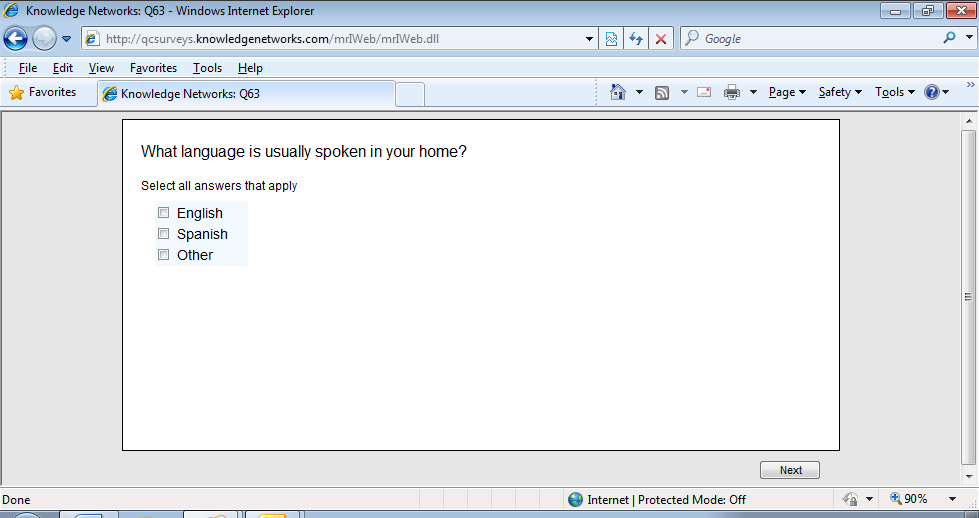Expand the Home button dropdown arrow
Image resolution: width=979 pixels, height=518 pixels.
(639, 92)
